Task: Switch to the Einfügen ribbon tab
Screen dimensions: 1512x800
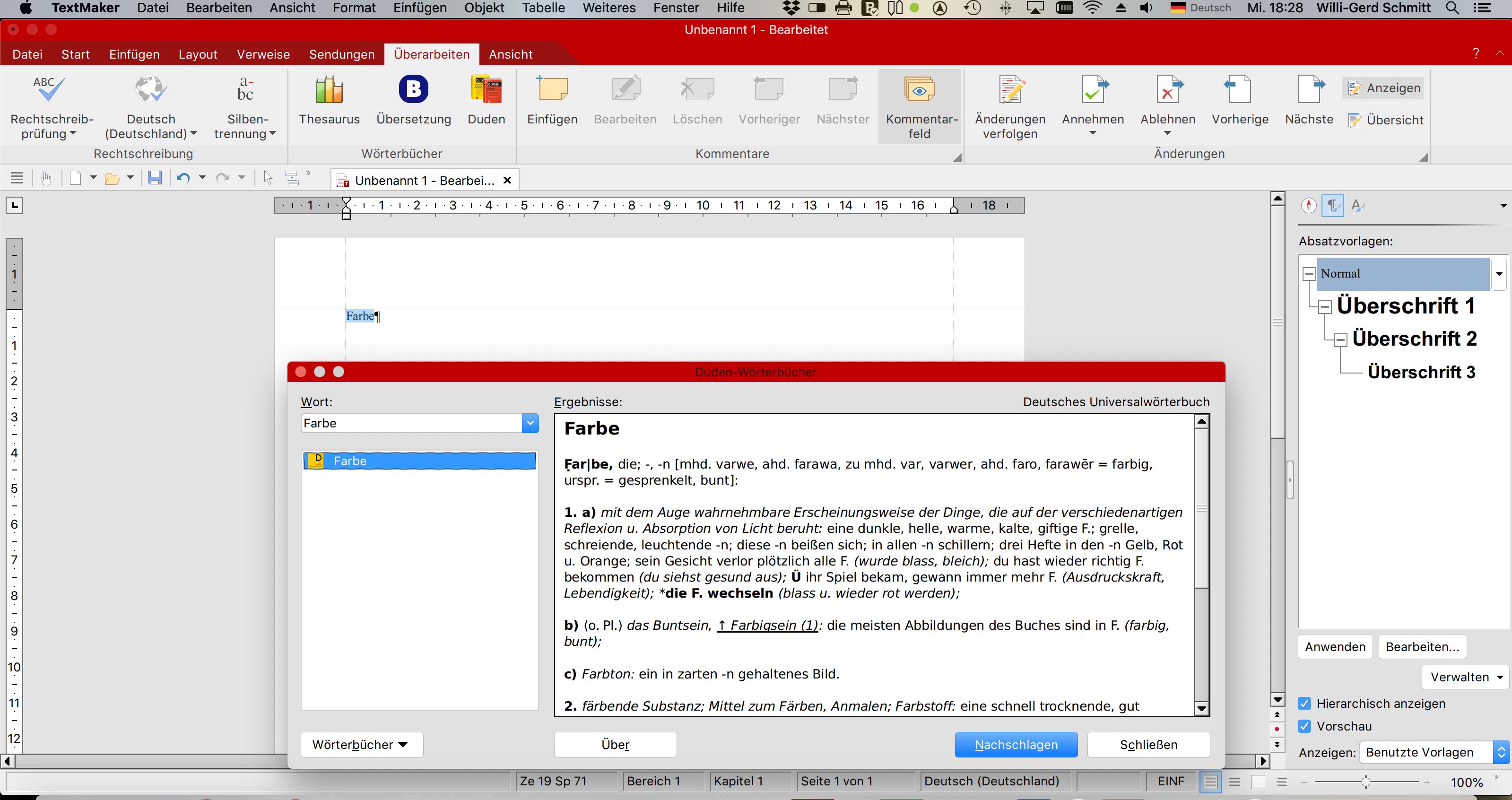Action: coord(134,54)
